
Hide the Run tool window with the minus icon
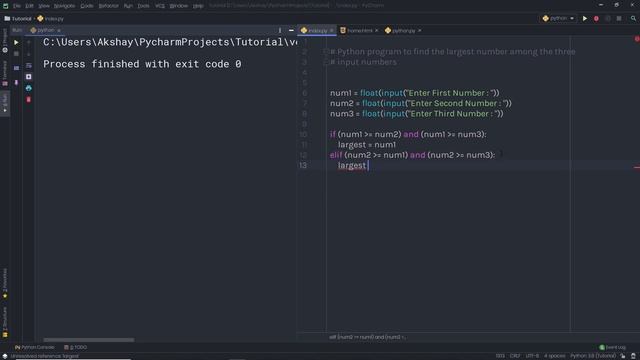pyautogui.click(x=291, y=30)
